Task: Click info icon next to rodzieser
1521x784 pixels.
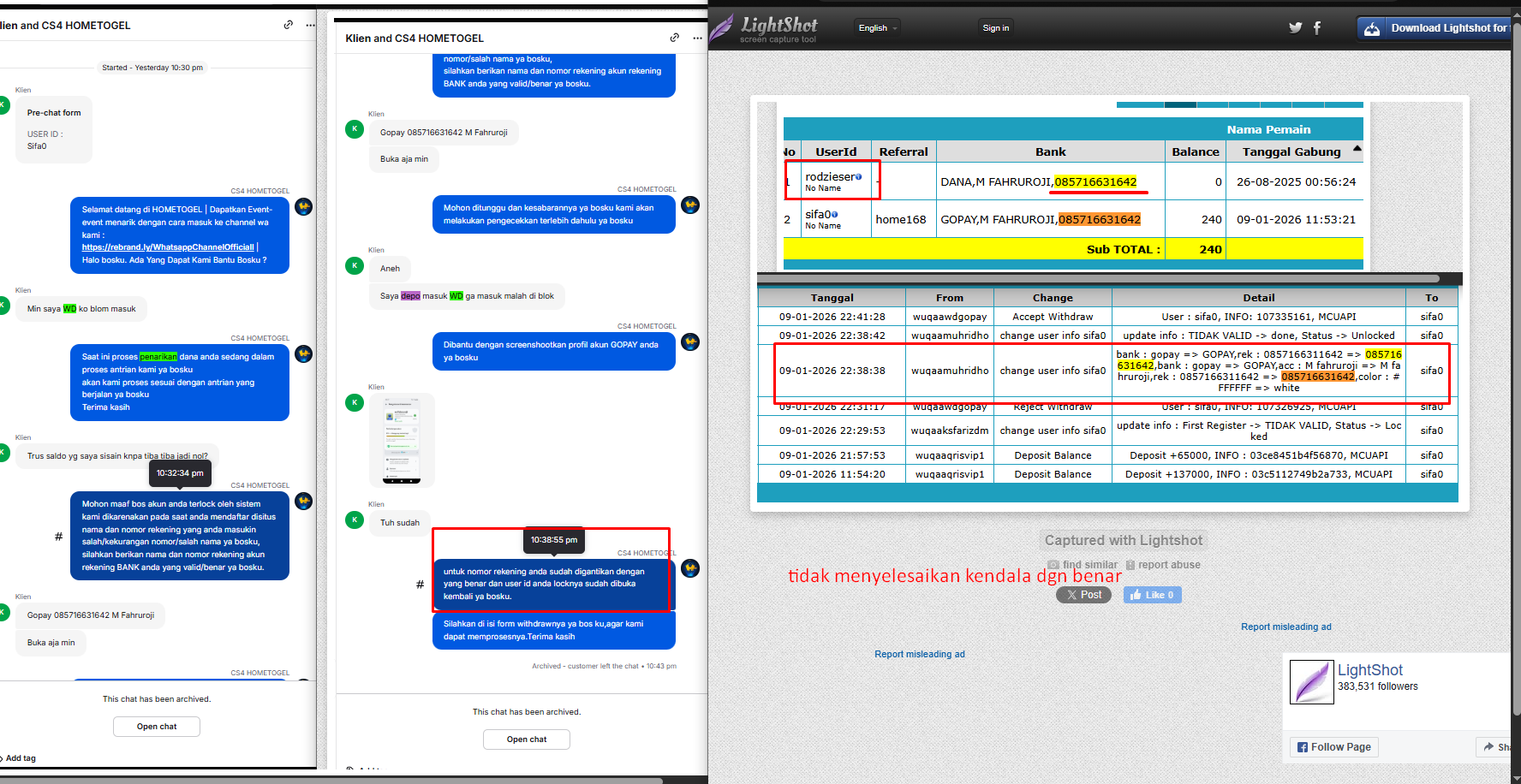Action: (858, 176)
